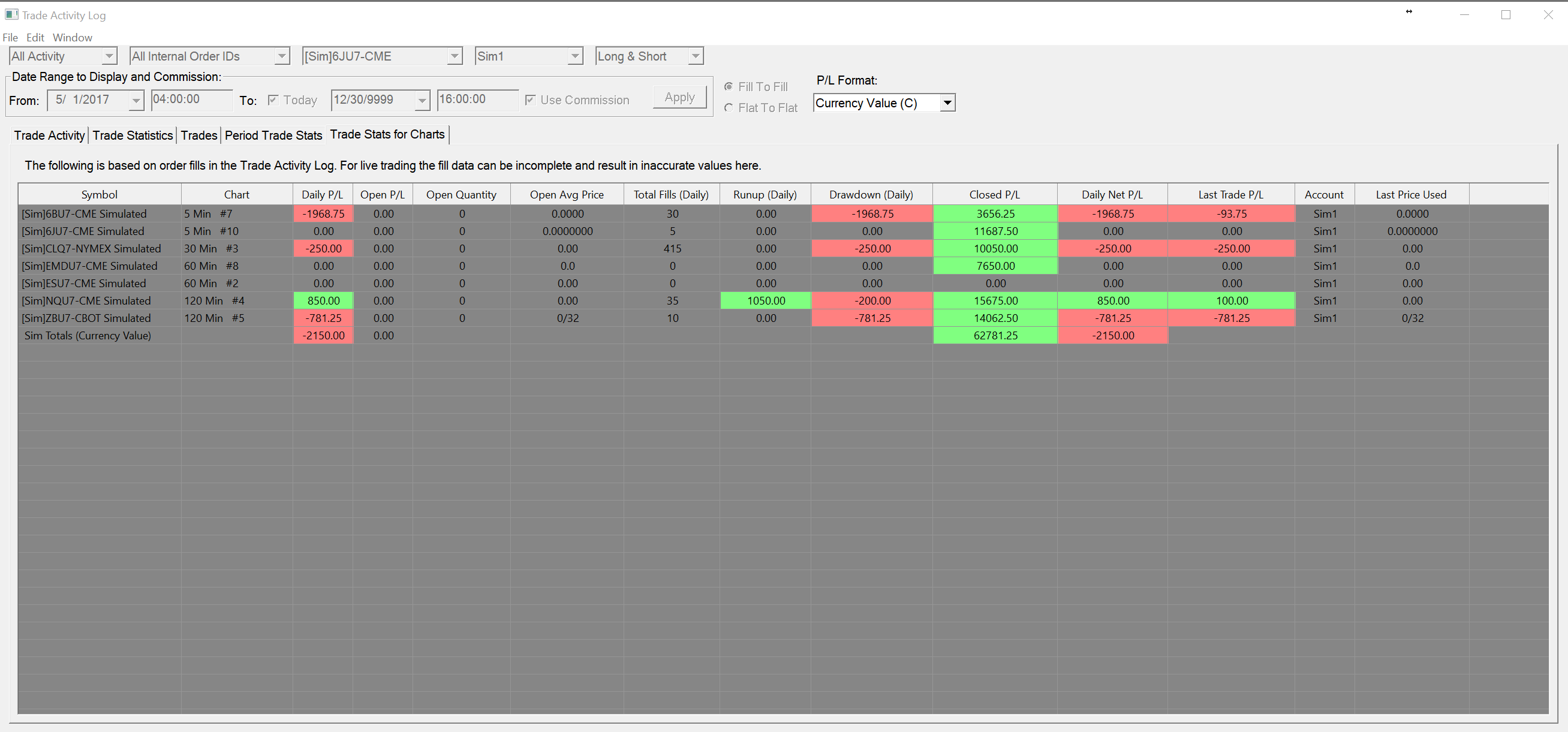Screen dimensions: 1568x732
Task: Select the Fill To Fill radio option
Action: pos(729,86)
